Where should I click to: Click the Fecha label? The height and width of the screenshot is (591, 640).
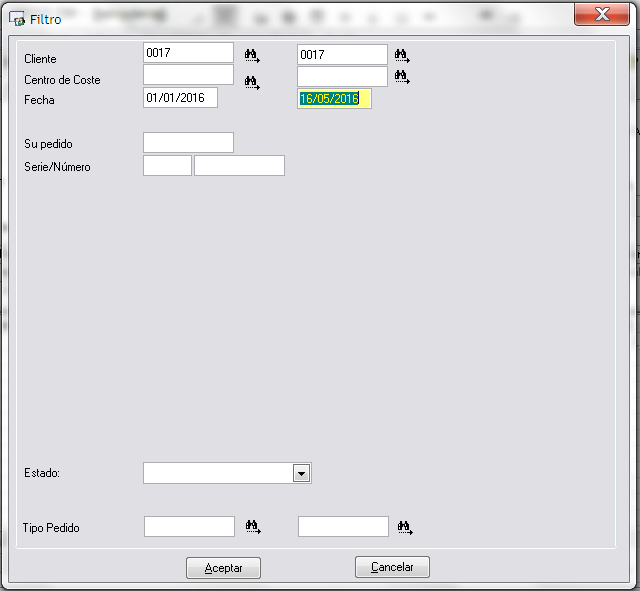coord(39,100)
